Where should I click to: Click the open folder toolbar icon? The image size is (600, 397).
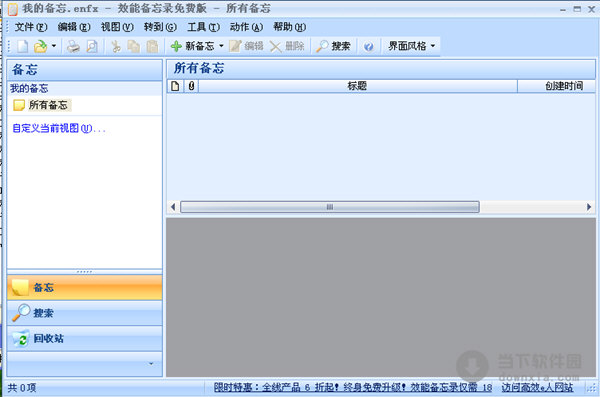[x=40, y=46]
